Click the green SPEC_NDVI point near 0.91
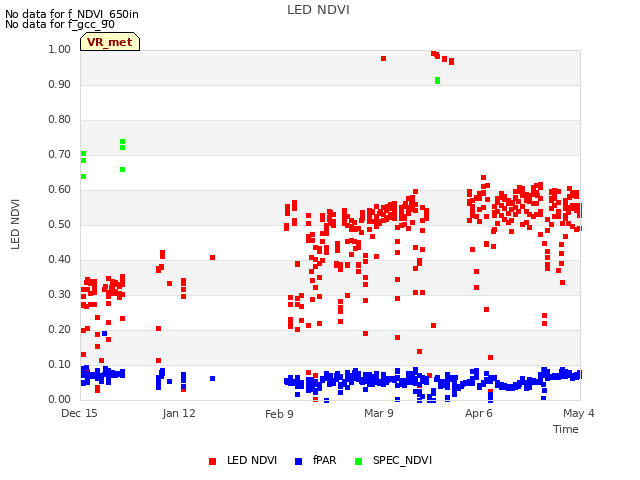This screenshot has height=480, width=640. 438,80
